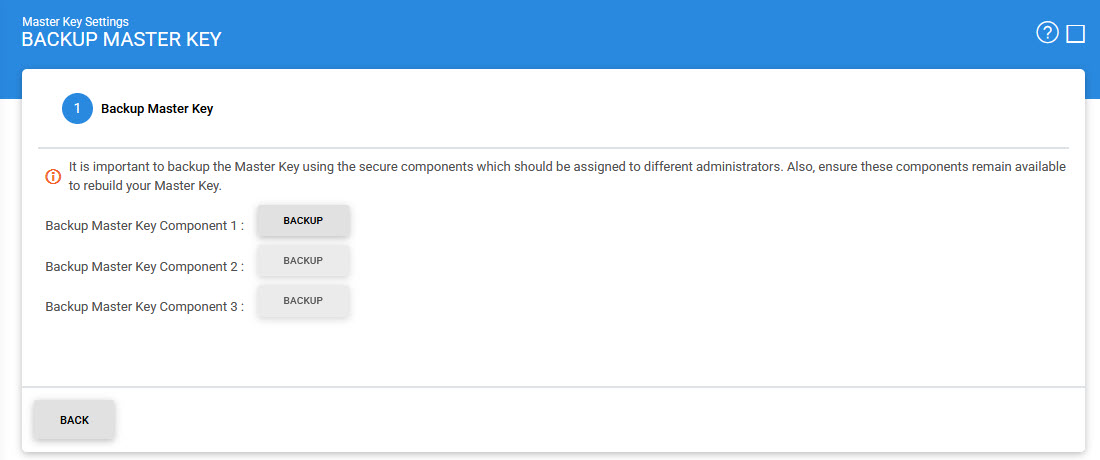Image resolution: width=1100 pixels, height=460 pixels.
Task: Click the empty footer area beside Back
Action: click(600, 420)
